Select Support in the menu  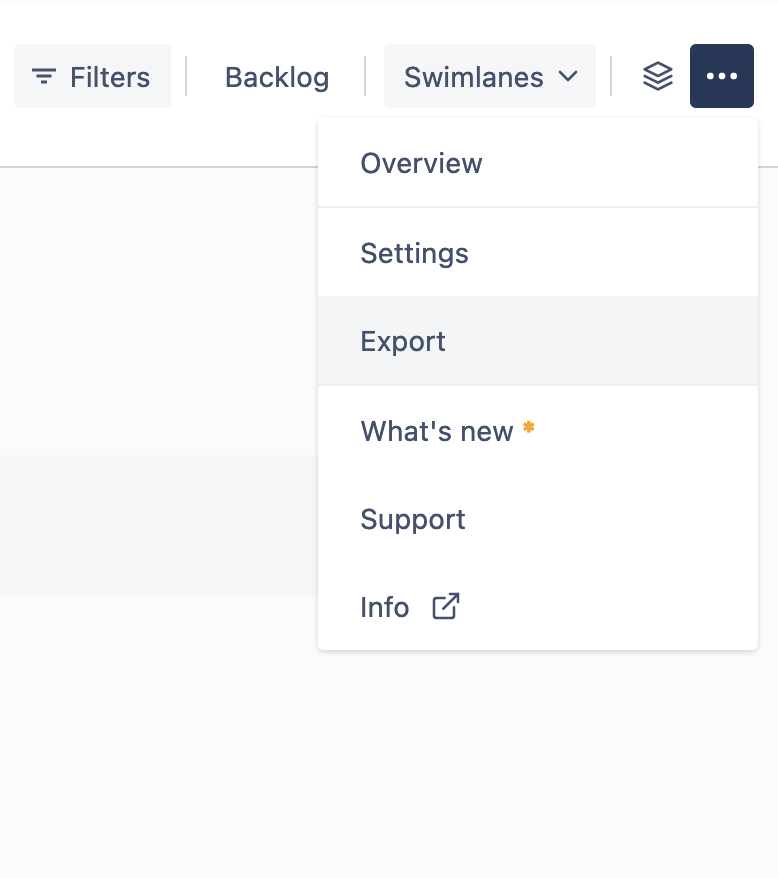point(538,519)
